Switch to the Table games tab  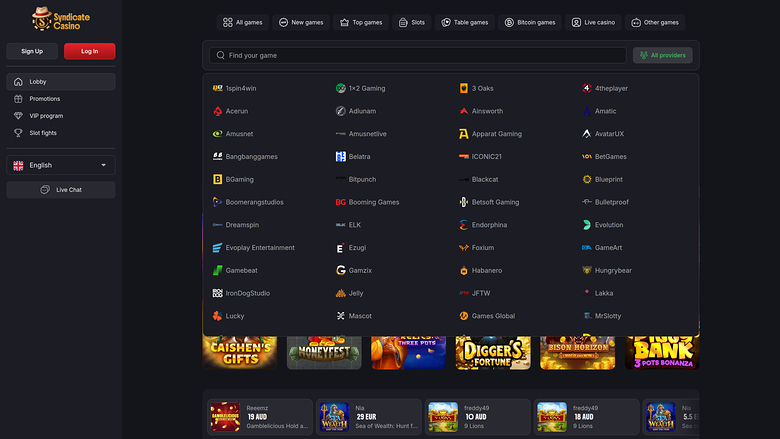click(x=465, y=22)
